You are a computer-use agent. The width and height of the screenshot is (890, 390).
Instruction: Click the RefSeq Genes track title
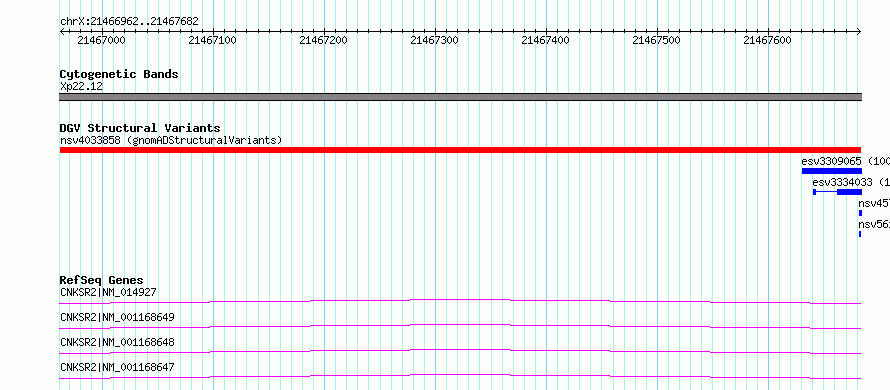[102, 280]
